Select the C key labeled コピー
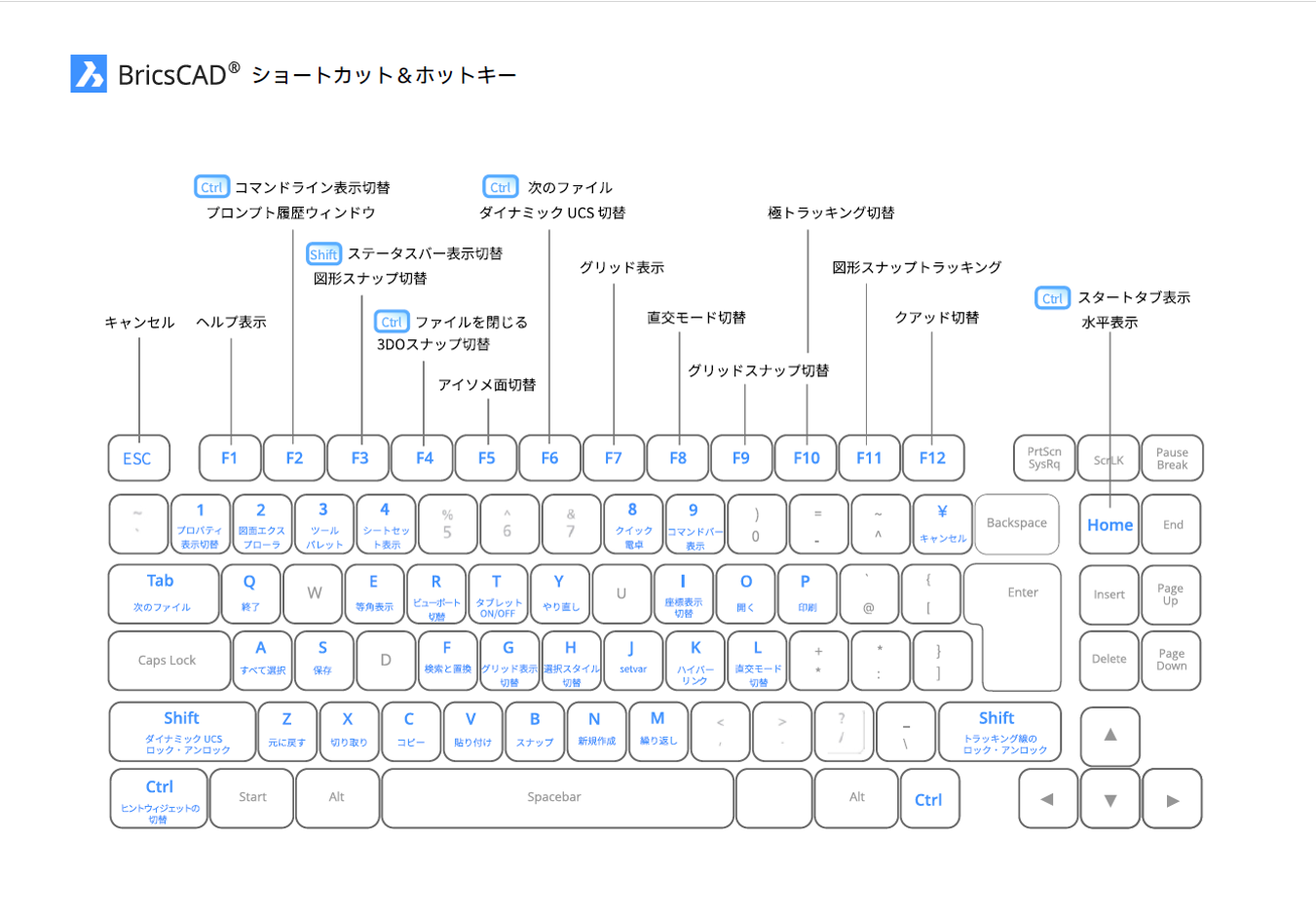Screen dimensions: 1316x920 [x=411, y=731]
